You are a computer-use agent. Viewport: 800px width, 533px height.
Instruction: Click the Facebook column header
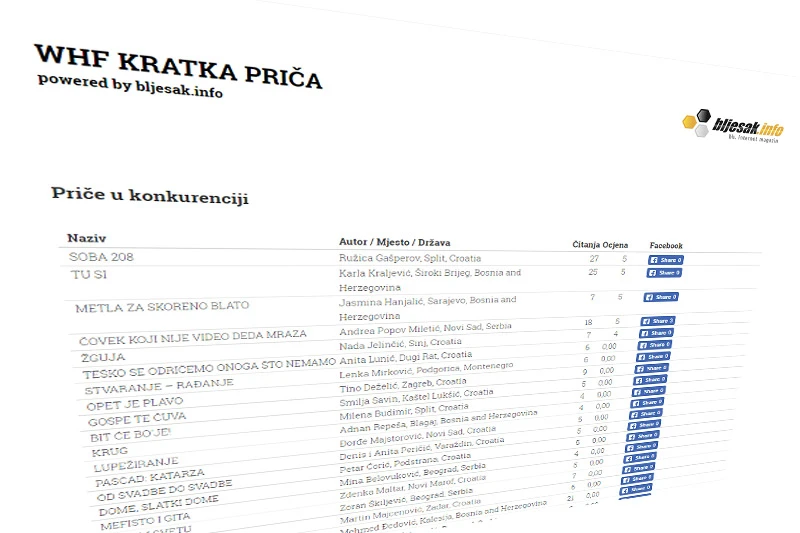(x=666, y=246)
